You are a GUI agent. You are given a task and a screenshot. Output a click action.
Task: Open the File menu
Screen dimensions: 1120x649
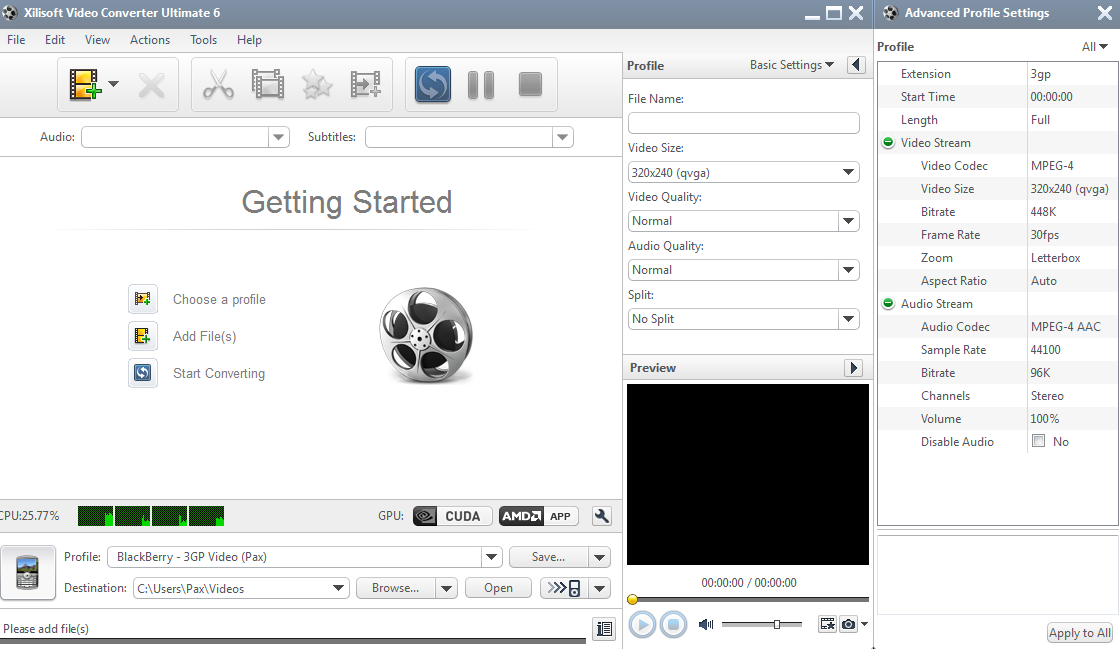16,40
